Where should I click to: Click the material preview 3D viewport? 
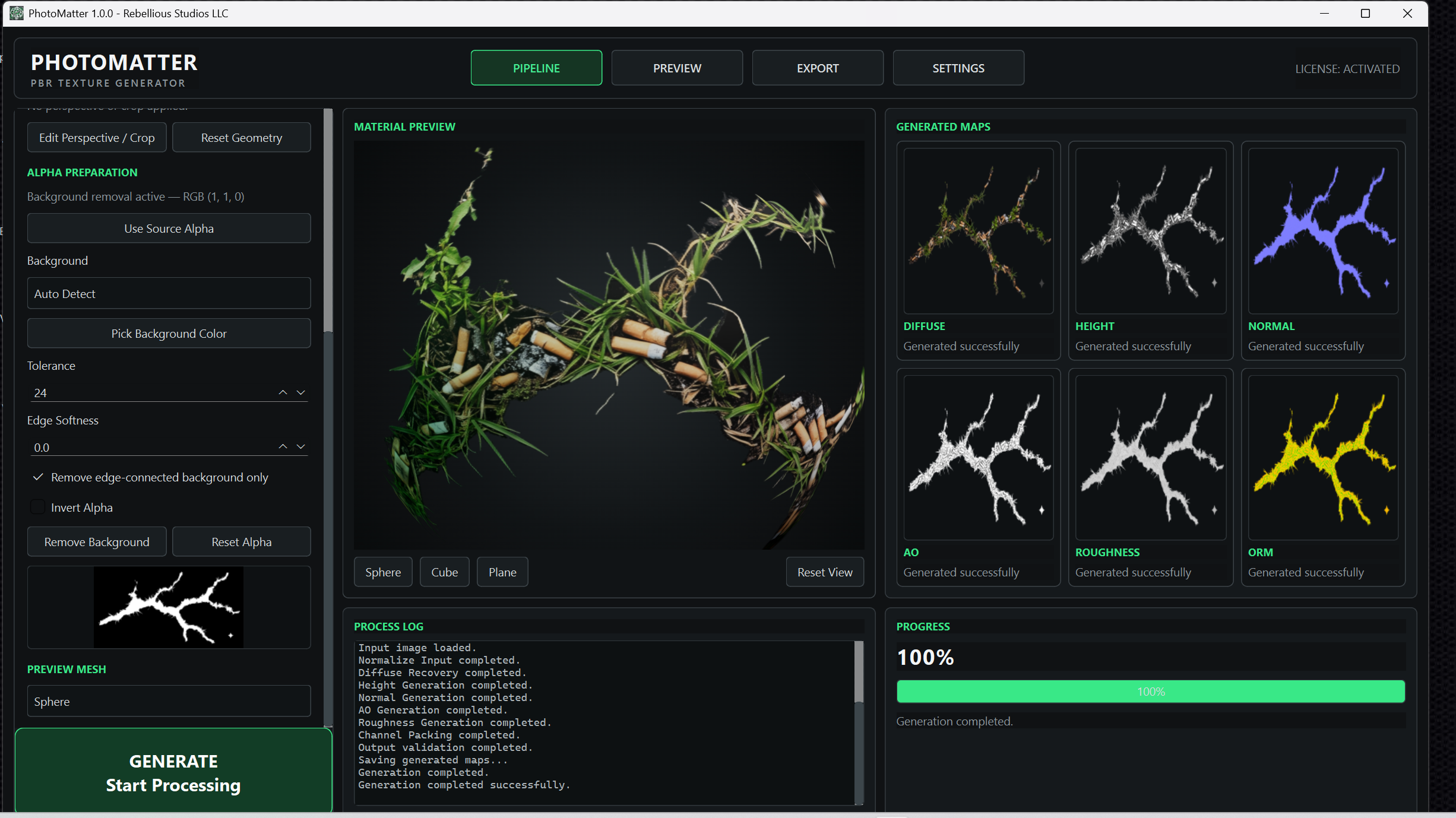pos(609,345)
